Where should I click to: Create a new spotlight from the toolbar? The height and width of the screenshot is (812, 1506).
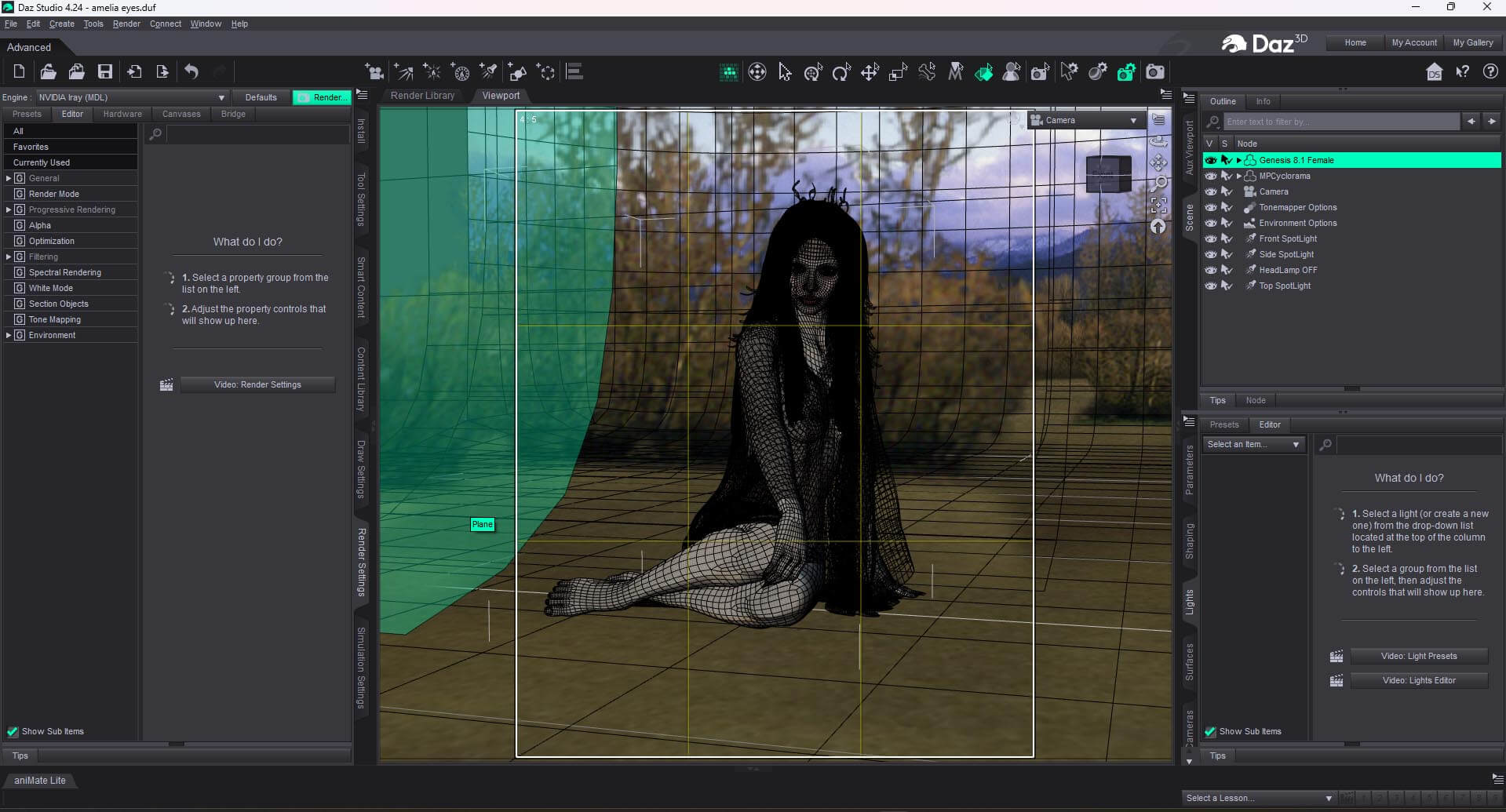[489, 72]
